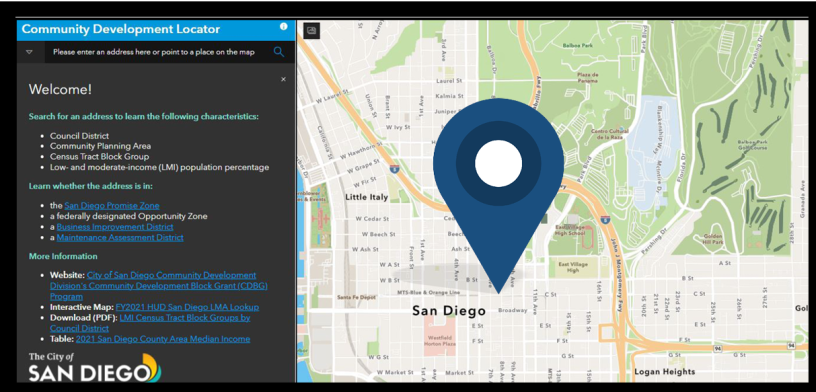816x392 pixels.
Task: Click the Balboa Park Golf Course label
Action: tap(752, 144)
